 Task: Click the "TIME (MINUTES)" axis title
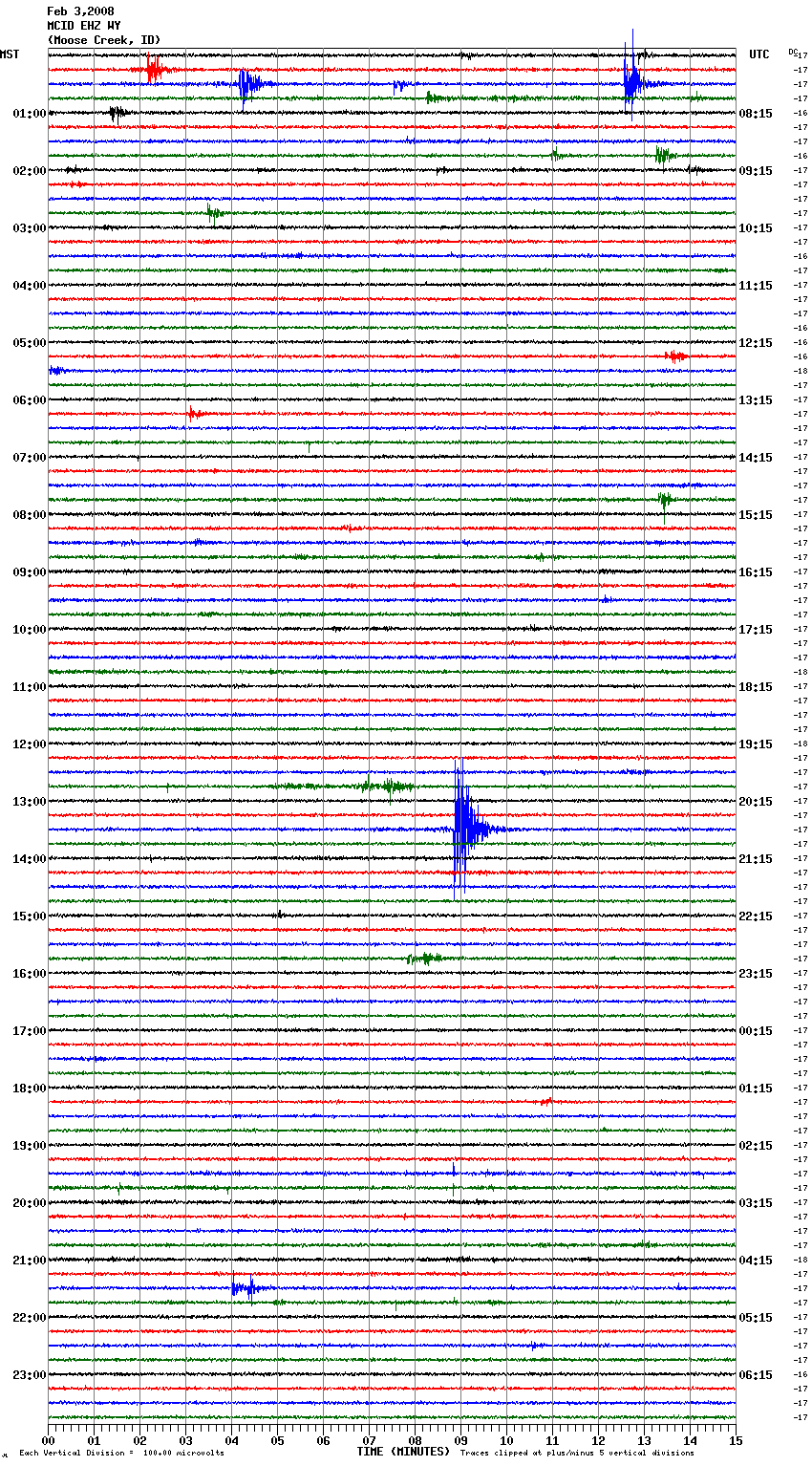pos(403,1452)
